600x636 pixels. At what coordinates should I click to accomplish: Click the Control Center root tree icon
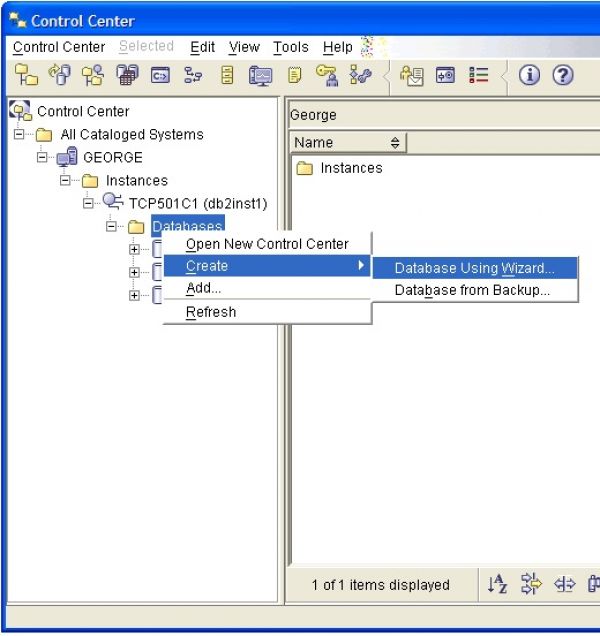tap(20, 111)
